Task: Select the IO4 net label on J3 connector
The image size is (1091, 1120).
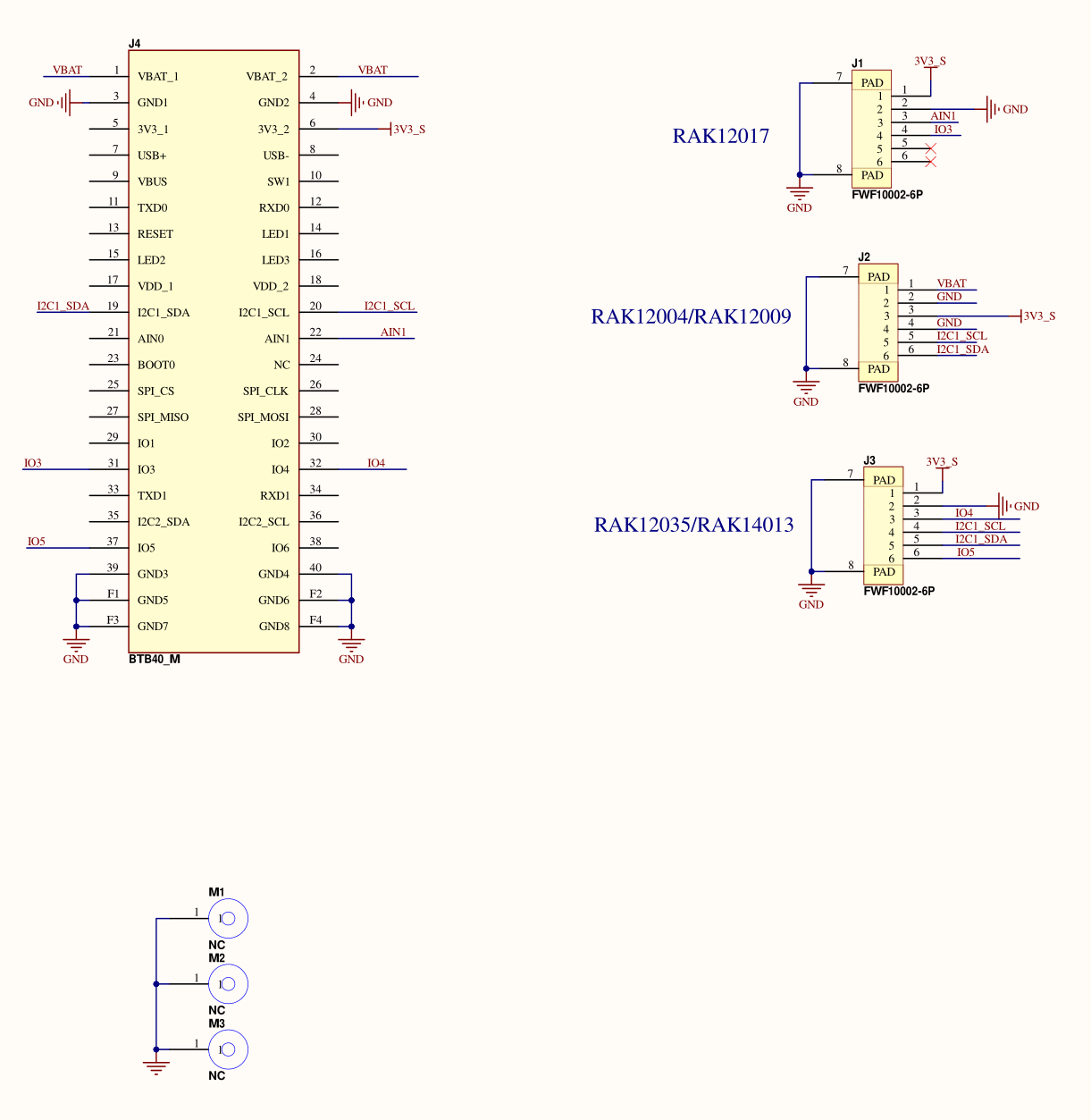Action: (964, 513)
